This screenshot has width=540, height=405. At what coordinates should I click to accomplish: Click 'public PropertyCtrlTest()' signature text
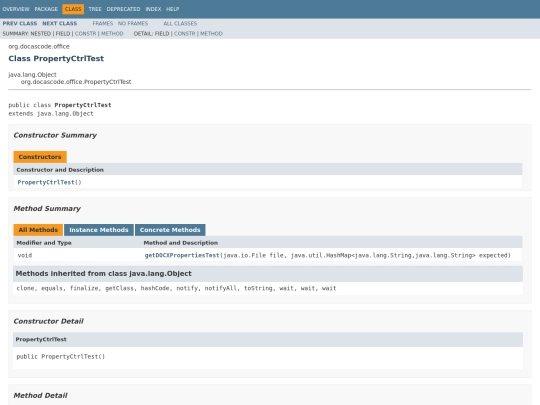(61, 356)
